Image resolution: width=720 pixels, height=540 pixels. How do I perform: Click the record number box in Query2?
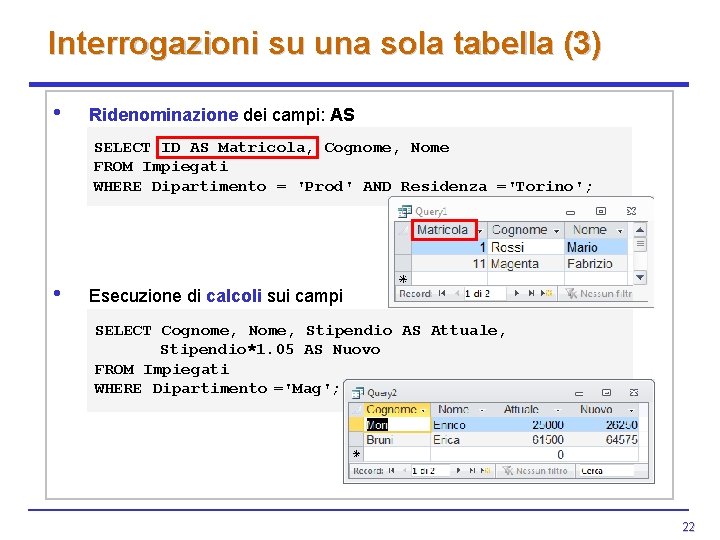tap(429, 471)
